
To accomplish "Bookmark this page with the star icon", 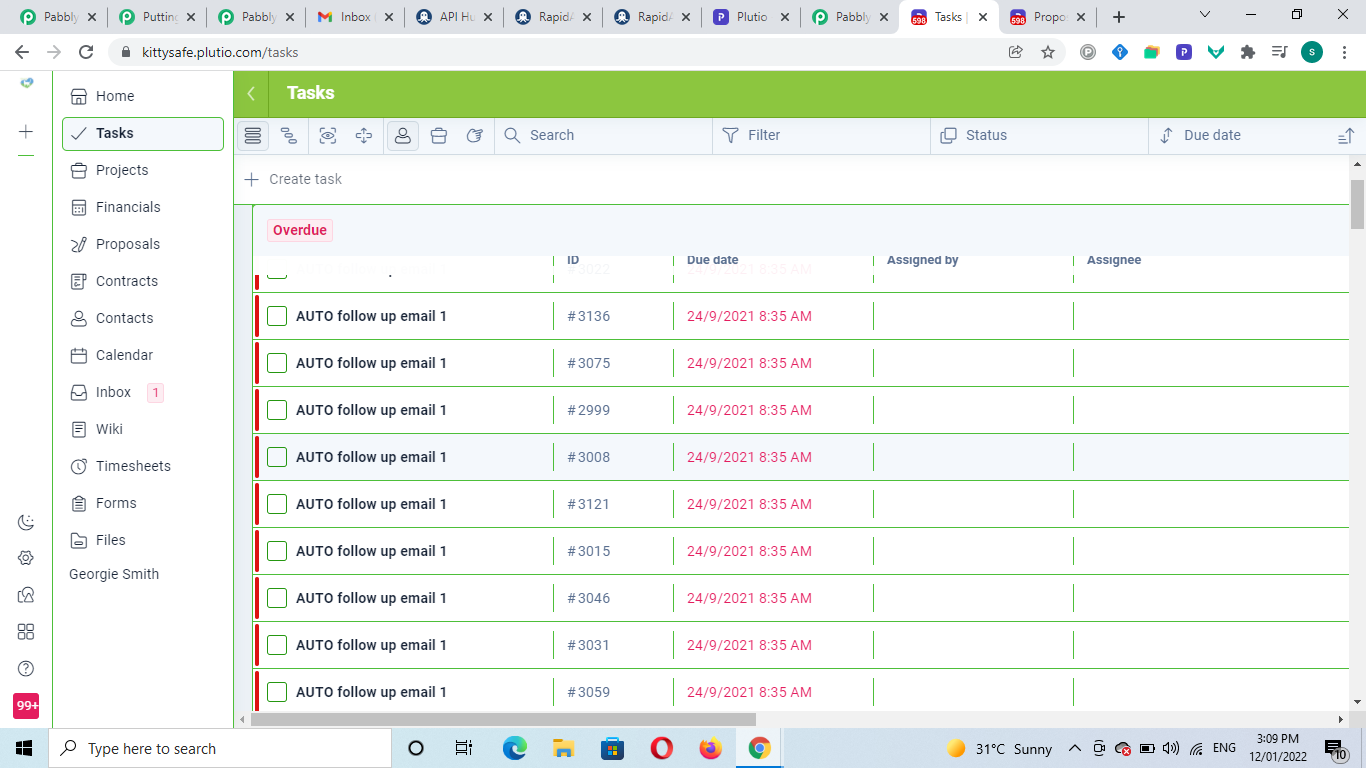I will click(x=1048, y=52).
